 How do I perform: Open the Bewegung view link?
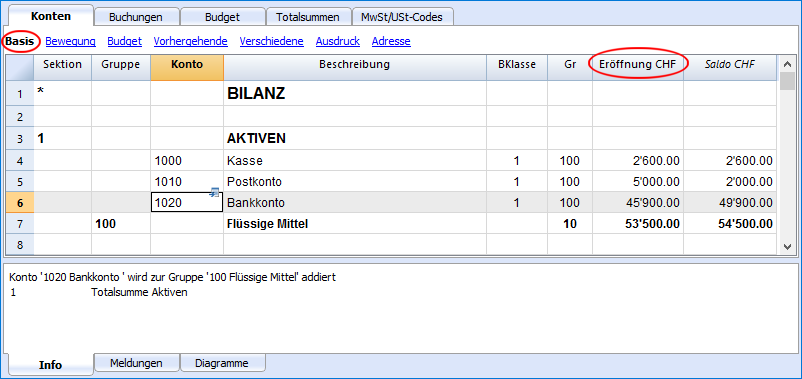(x=71, y=41)
